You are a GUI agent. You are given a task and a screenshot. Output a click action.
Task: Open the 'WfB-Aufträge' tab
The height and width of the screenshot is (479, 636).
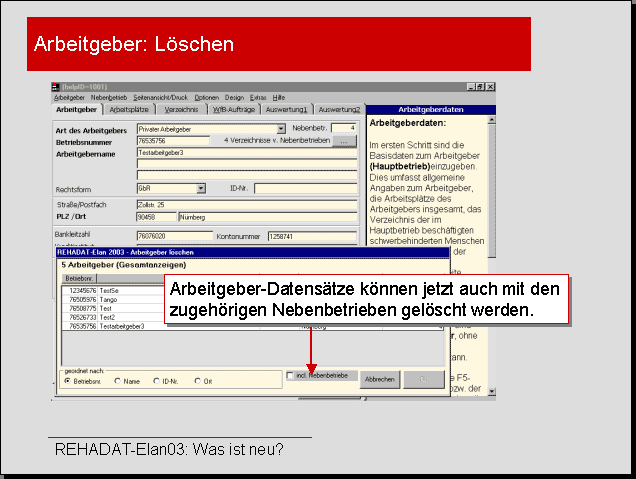tap(234, 109)
